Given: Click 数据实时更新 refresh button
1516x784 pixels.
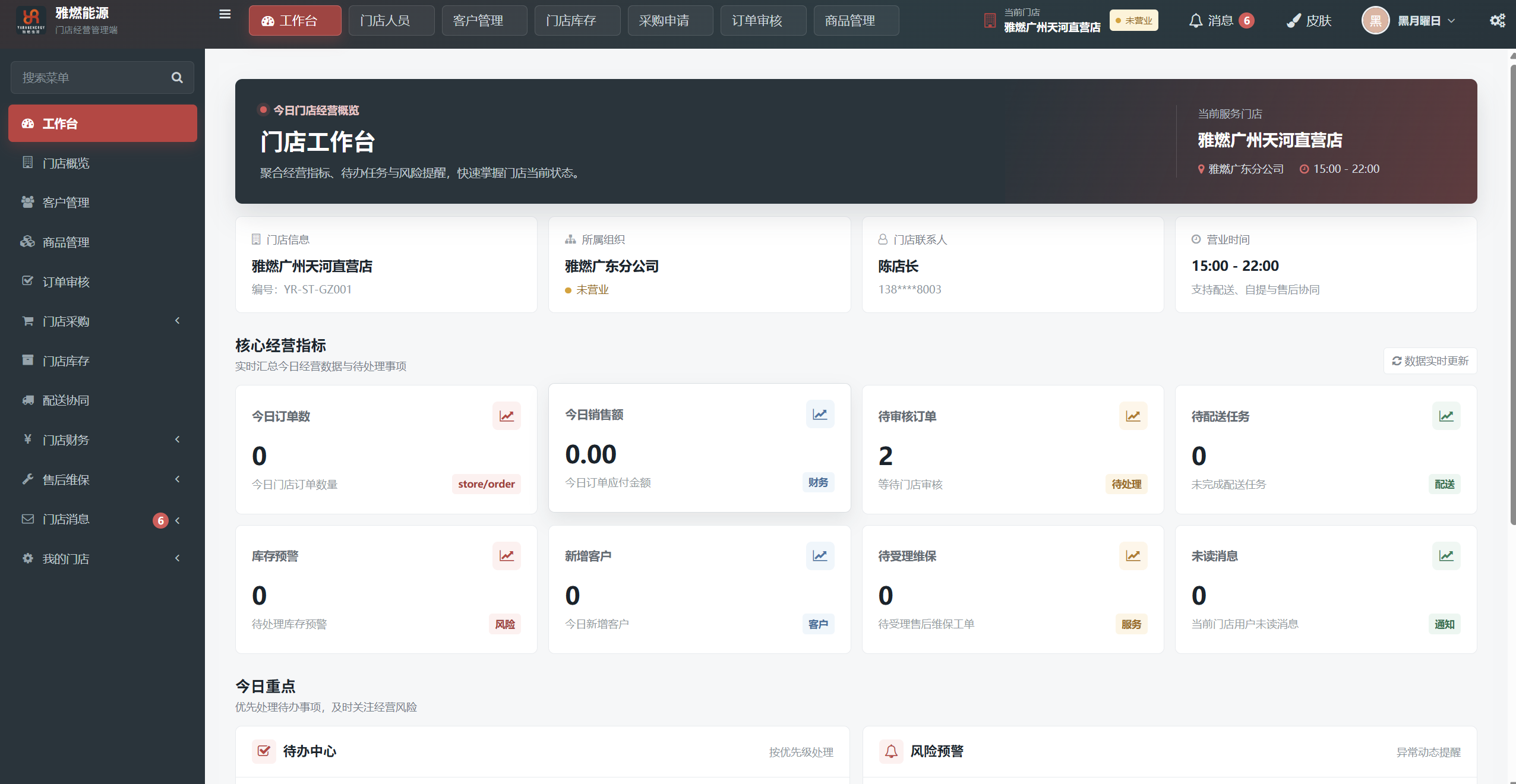Looking at the screenshot, I should (x=1430, y=361).
